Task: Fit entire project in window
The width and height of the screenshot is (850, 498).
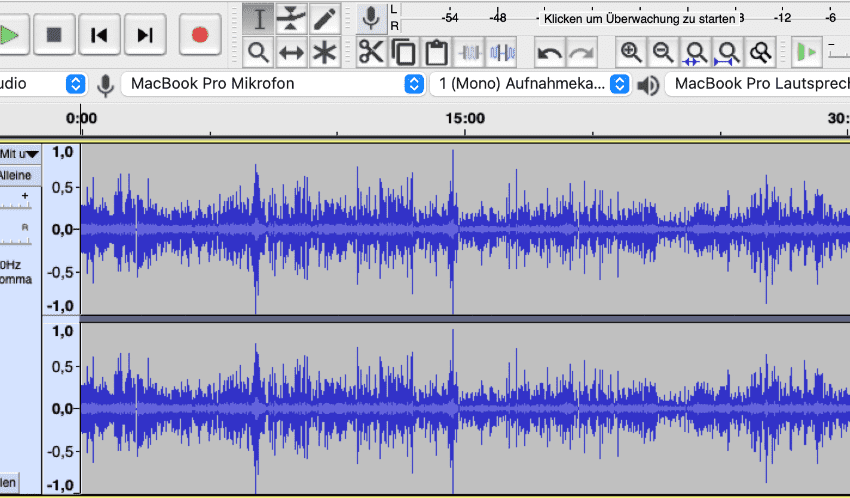Action: pos(728,53)
